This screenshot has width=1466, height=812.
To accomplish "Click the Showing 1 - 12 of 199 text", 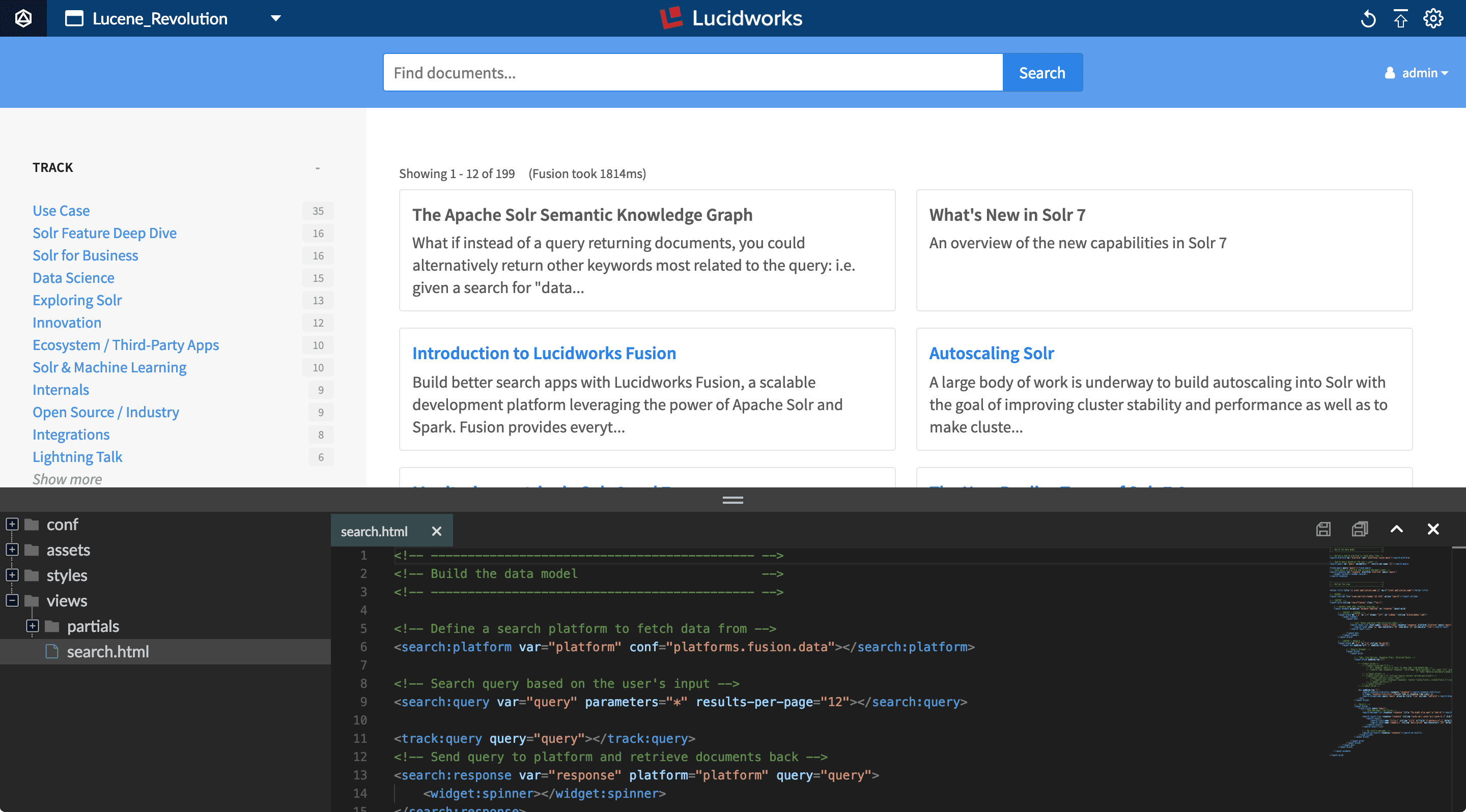I will pyautogui.click(x=457, y=173).
